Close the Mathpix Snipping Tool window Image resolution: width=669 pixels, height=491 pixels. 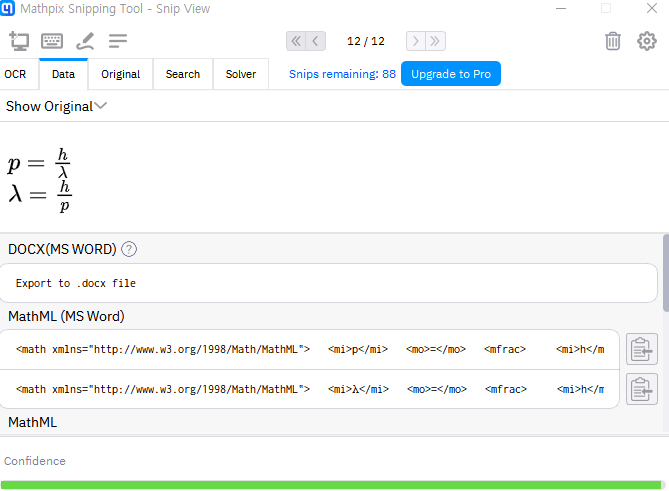coord(652,8)
